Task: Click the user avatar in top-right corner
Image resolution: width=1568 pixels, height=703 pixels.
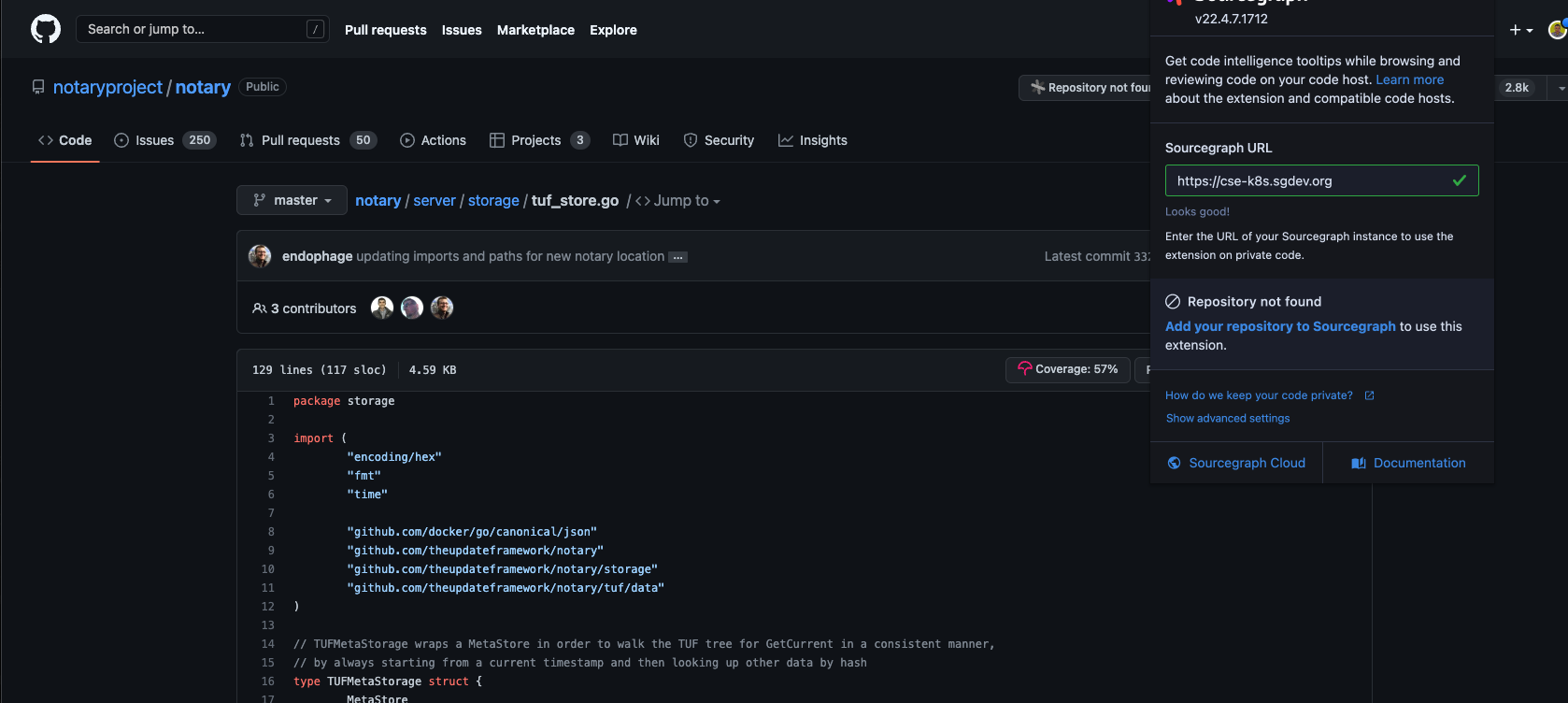Action: (x=1557, y=30)
